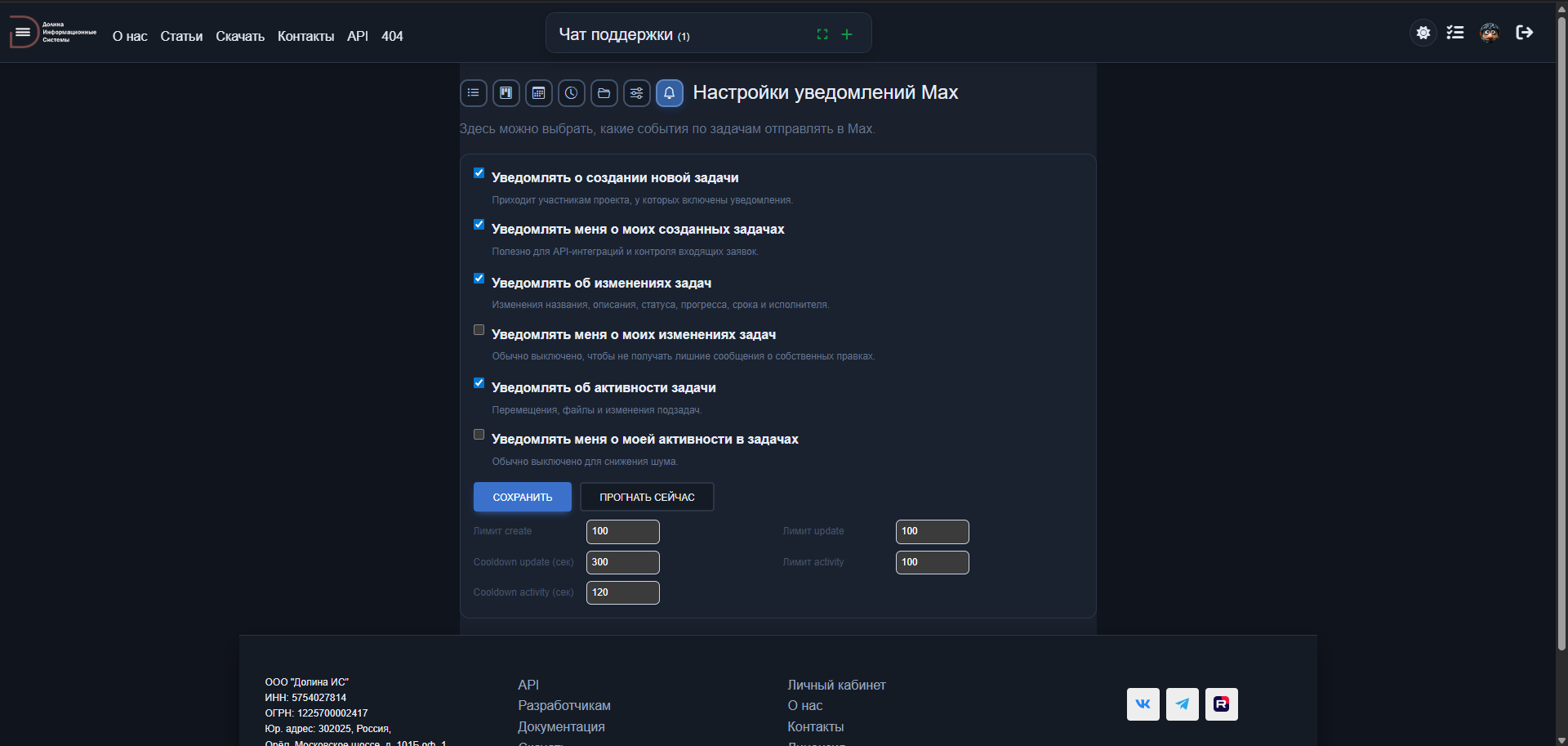Screen dimensions: 1568x746
Task: Open the task list view icon
Action: click(x=474, y=93)
